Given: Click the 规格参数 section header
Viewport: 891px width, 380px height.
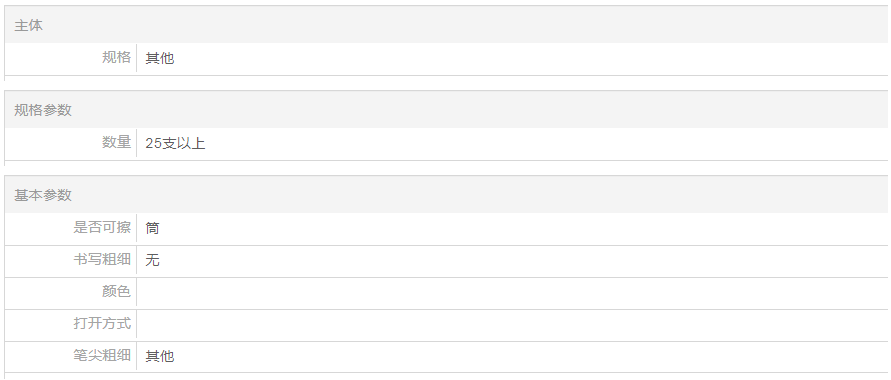Looking at the screenshot, I should tap(43, 110).
